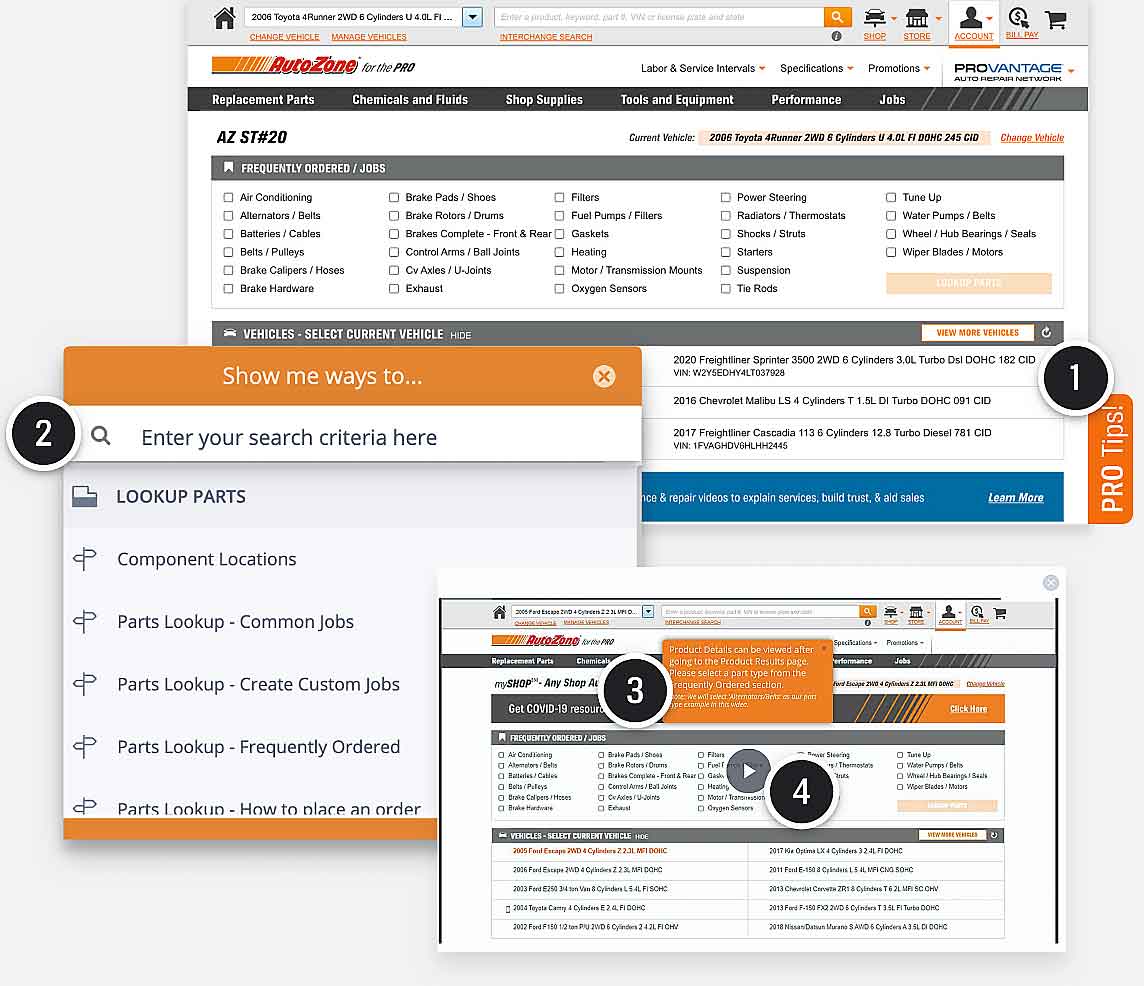This screenshot has width=1144, height=986.
Task: Click signpost icon for Parts Lookup - Common Jobs
Action: pos(85,622)
